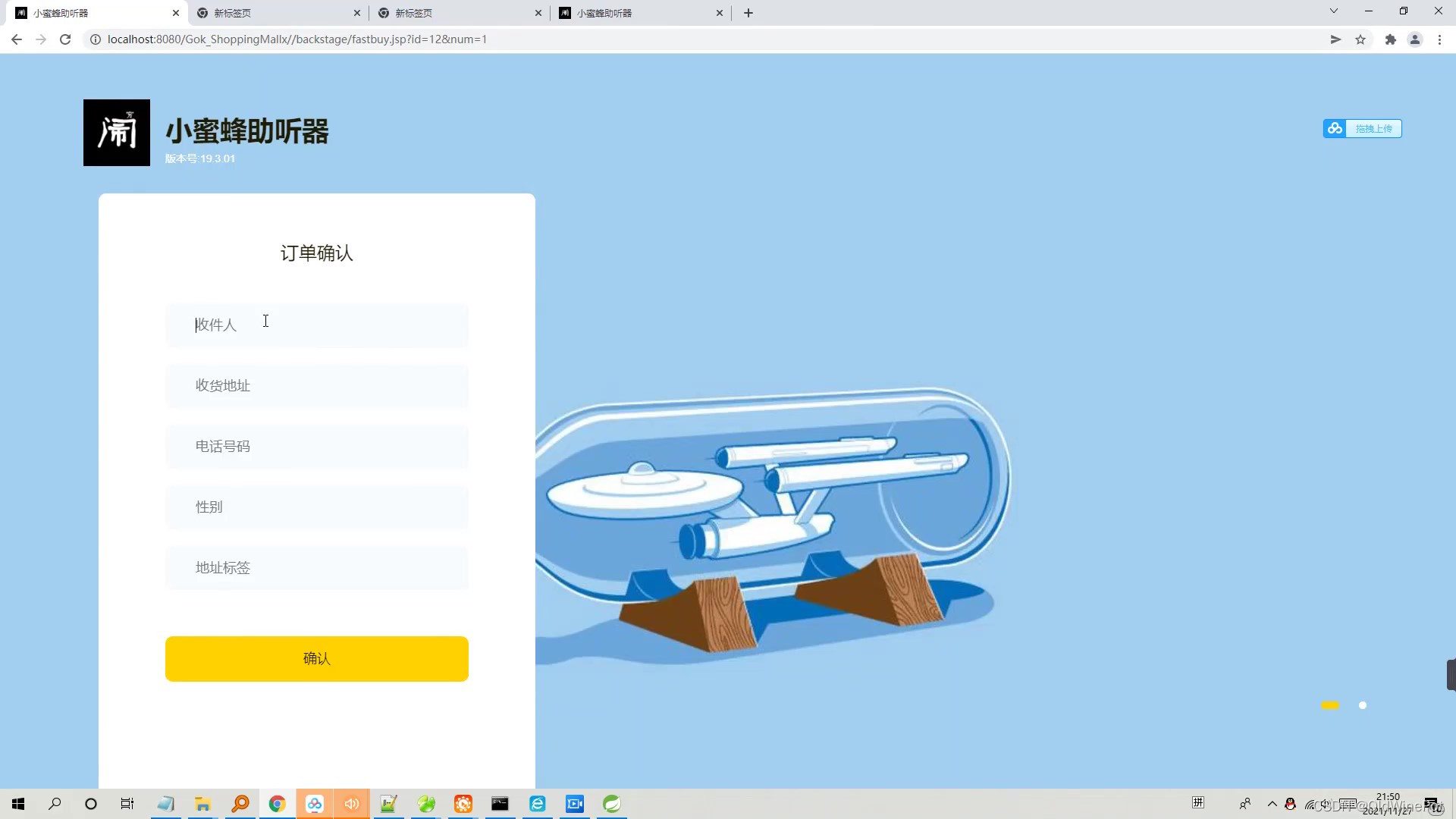Toggle the 拼 input method indicator

(x=1198, y=803)
